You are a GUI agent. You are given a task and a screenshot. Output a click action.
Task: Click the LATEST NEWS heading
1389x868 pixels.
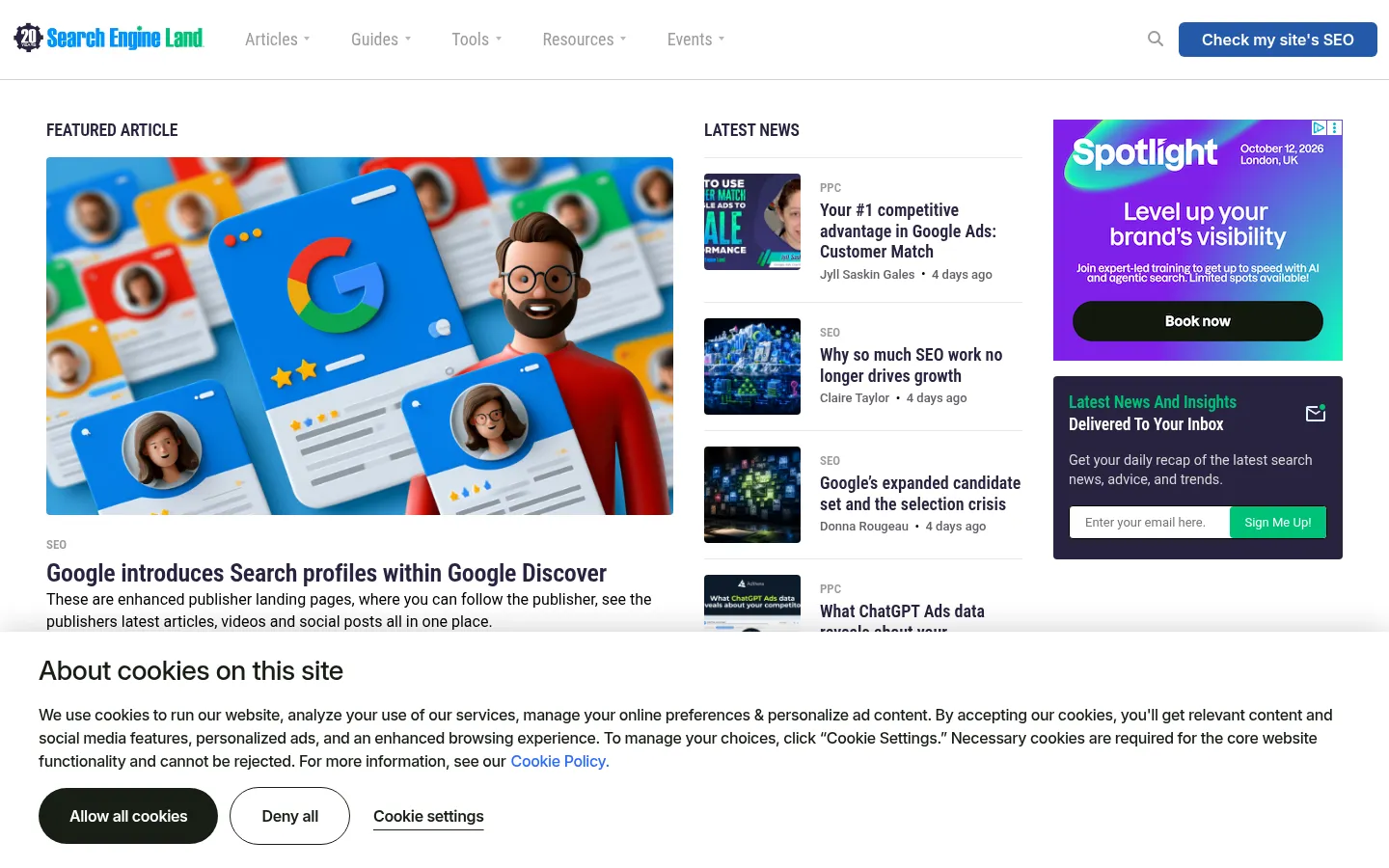point(751,130)
